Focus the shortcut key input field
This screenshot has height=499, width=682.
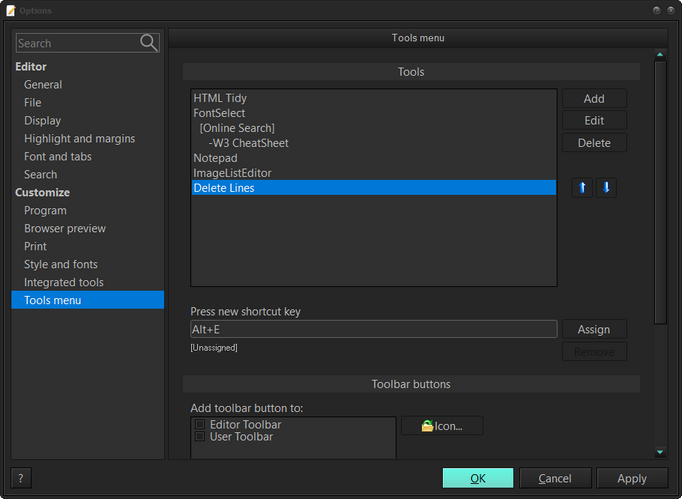[x=373, y=329]
